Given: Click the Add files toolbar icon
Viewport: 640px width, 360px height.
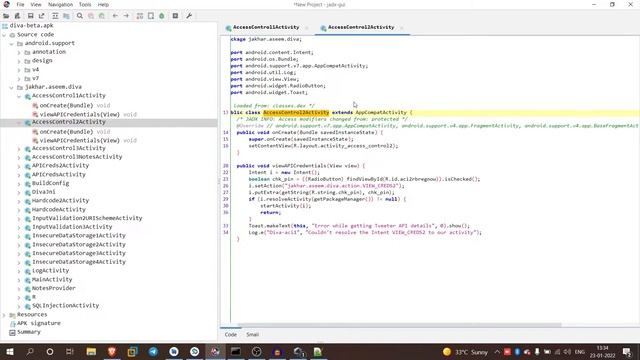Looking at the screenshot, I should [18, 16].
